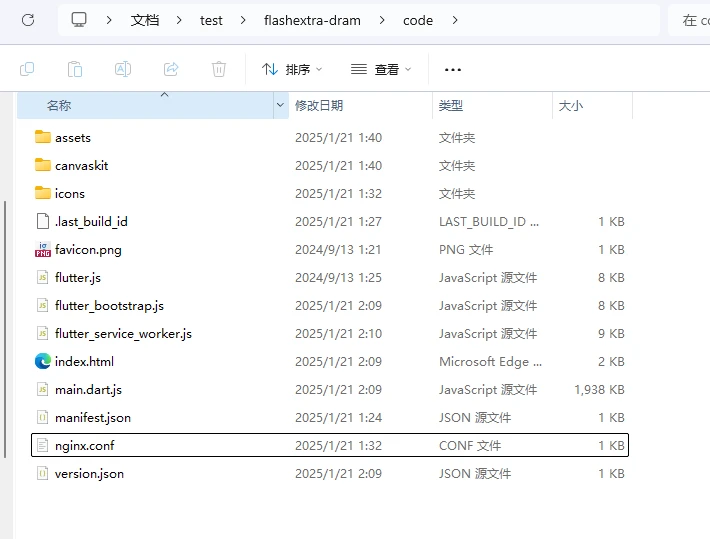This screenshot has width=710, height=539.
Task: Select the .last_build_id file name
Action: (x=91, y=221)
